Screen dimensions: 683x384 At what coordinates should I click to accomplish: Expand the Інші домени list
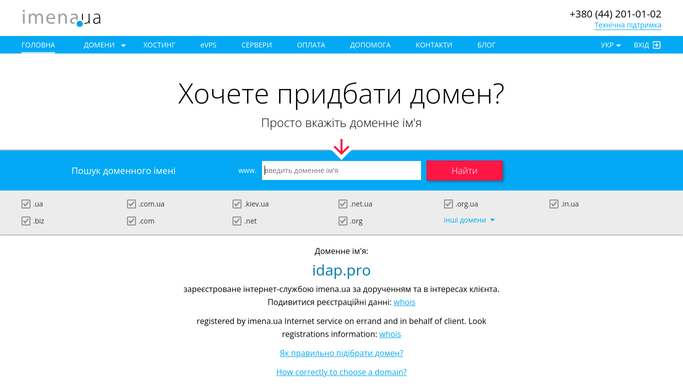[x=469, y=220]
